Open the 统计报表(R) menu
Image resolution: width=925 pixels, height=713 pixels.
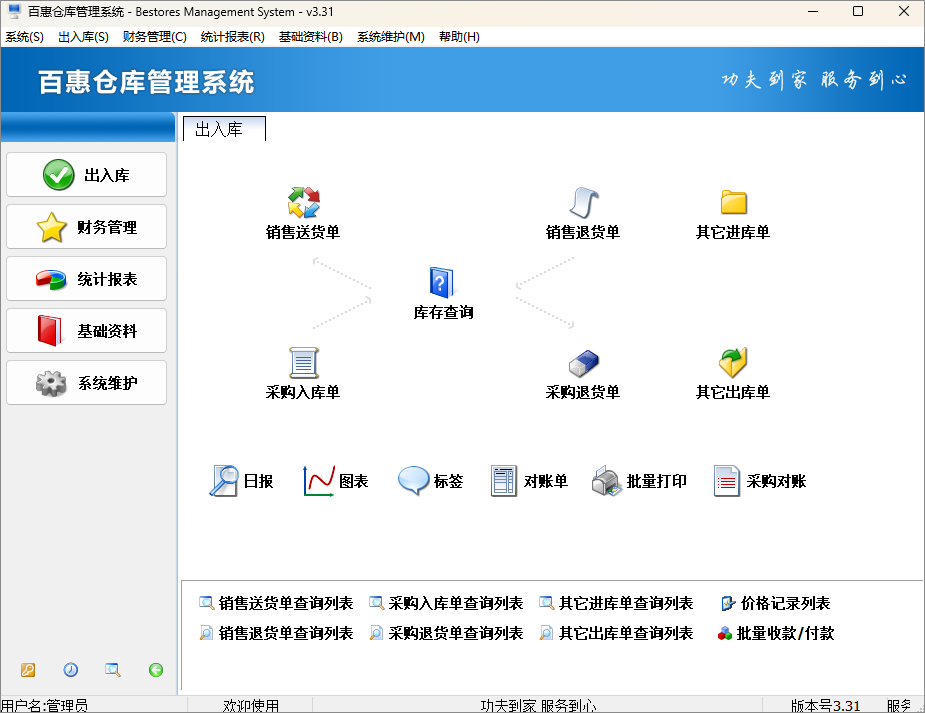point(232,37)
